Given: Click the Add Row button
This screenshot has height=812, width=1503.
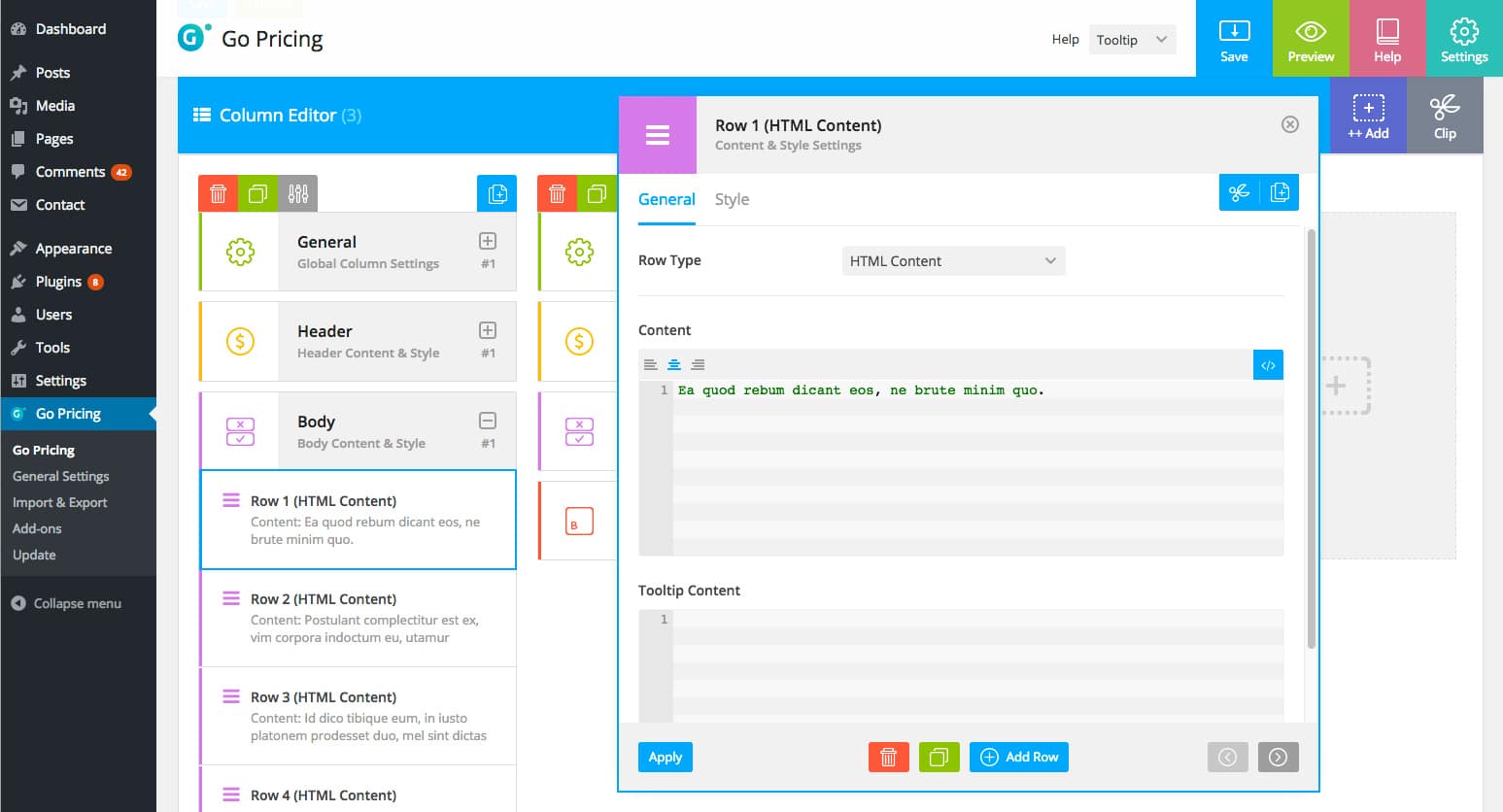Looking at the screenshot, I should pyautogui.click(x=1018, y=758).
